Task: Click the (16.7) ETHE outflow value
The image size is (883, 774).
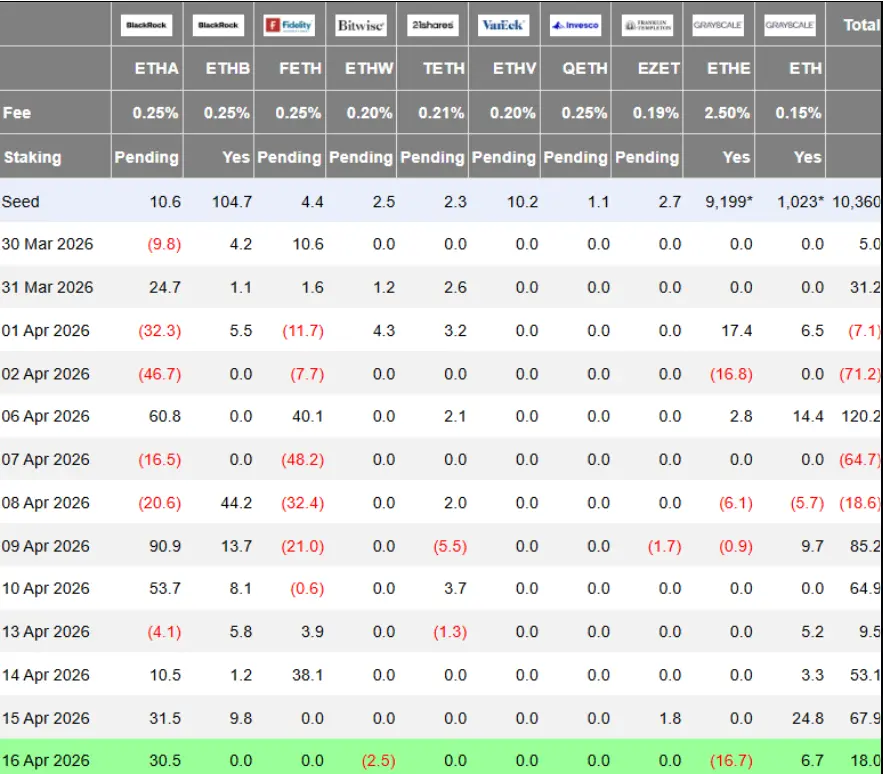Action: click(x=731, y=761)
